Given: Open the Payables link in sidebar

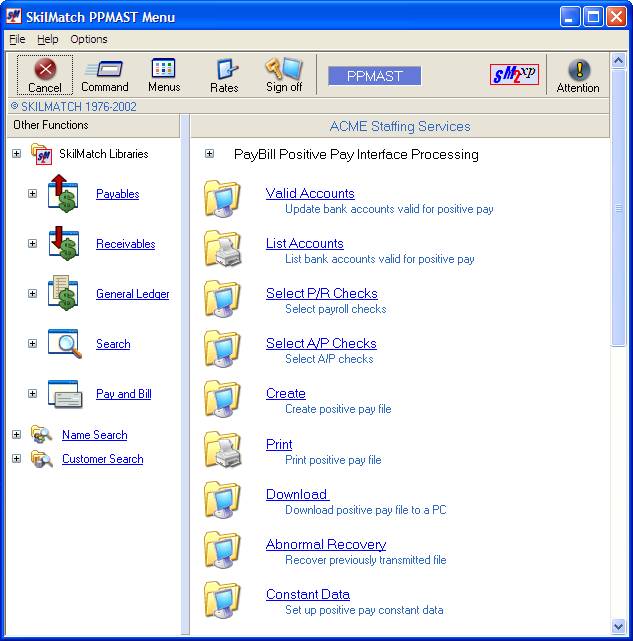Looking at the screenshot, I should pyautogui.click(x=118, y=194).
